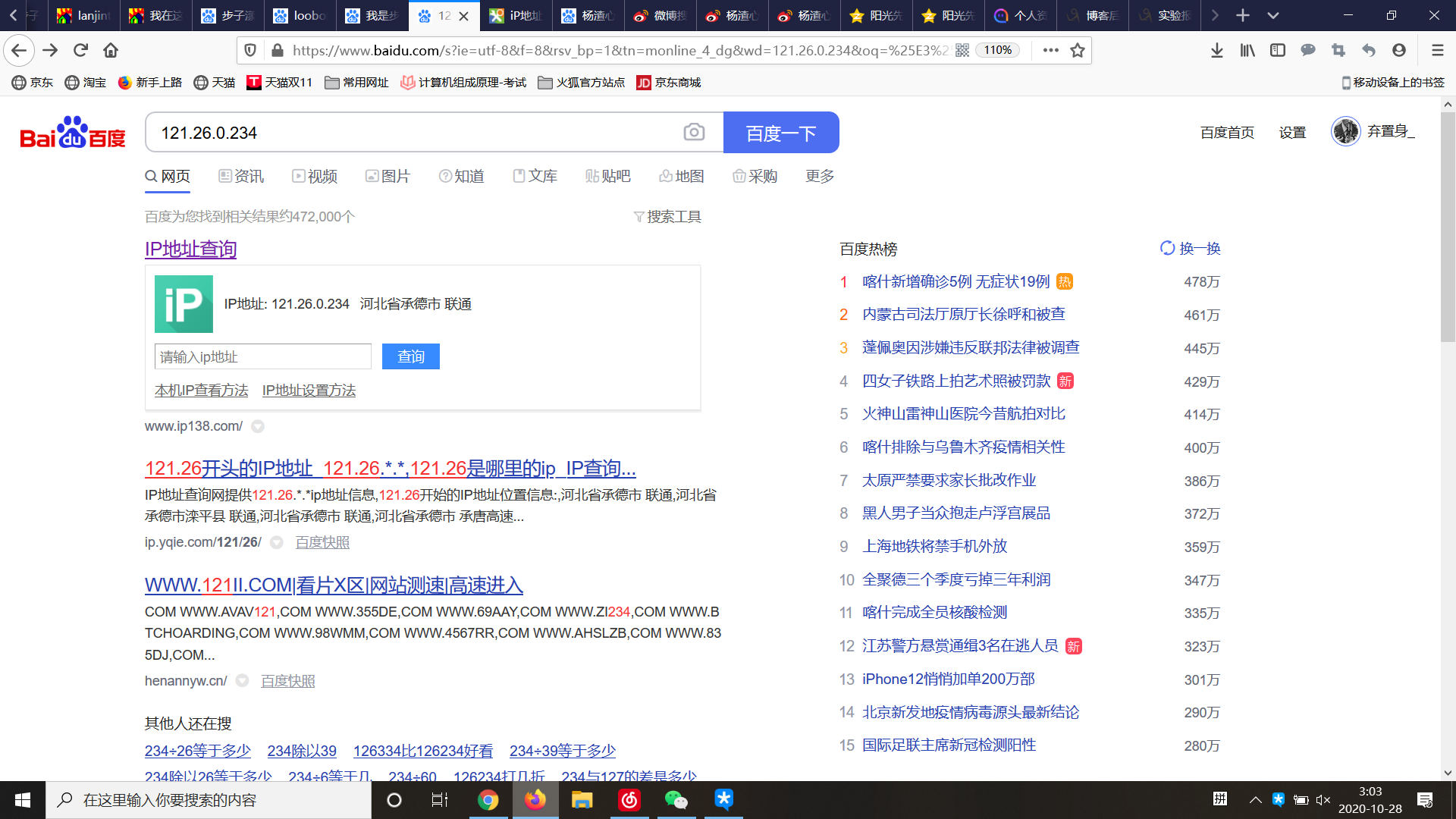Click the page reload icon
This screenshot has width=1456, height=819.
click(80, 51)
